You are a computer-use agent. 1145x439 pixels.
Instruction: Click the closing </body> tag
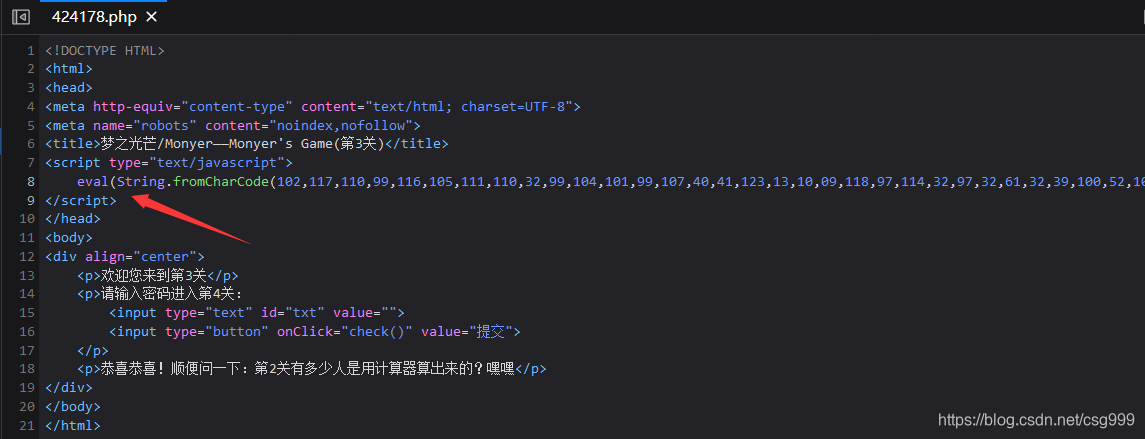73,406
